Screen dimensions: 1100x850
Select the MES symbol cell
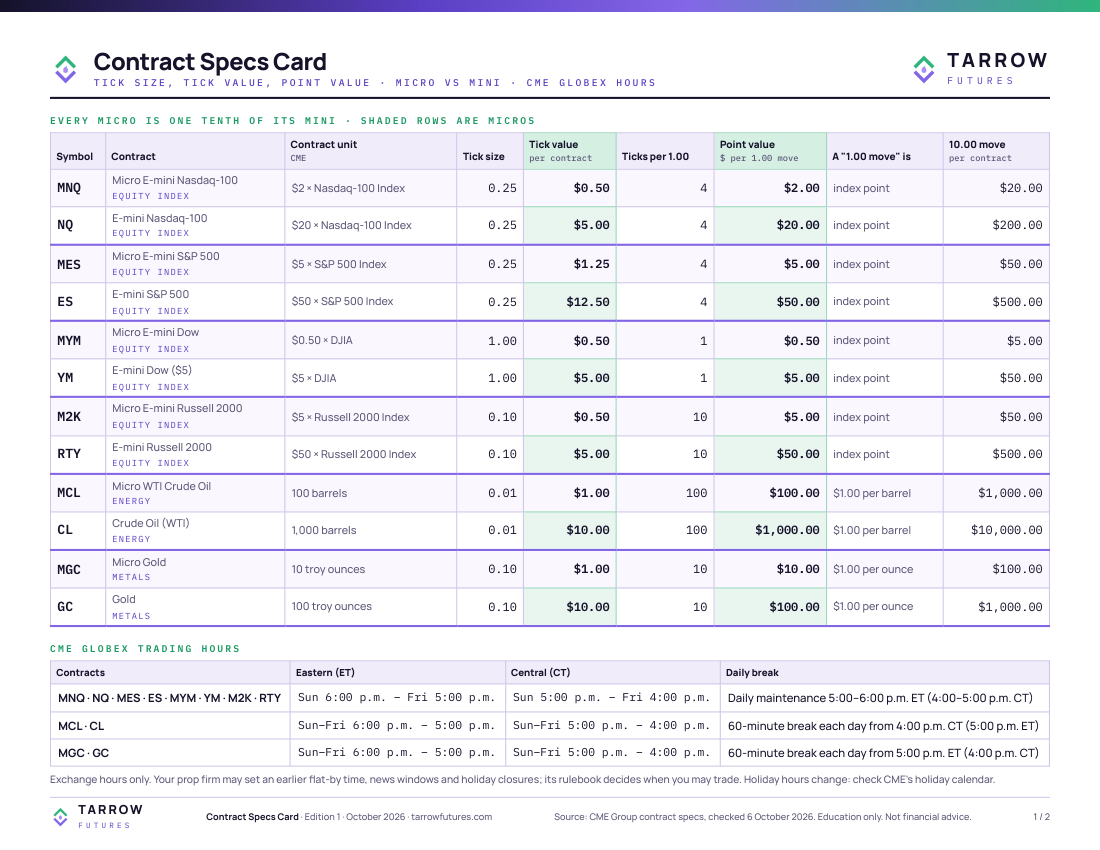point(78,264)
